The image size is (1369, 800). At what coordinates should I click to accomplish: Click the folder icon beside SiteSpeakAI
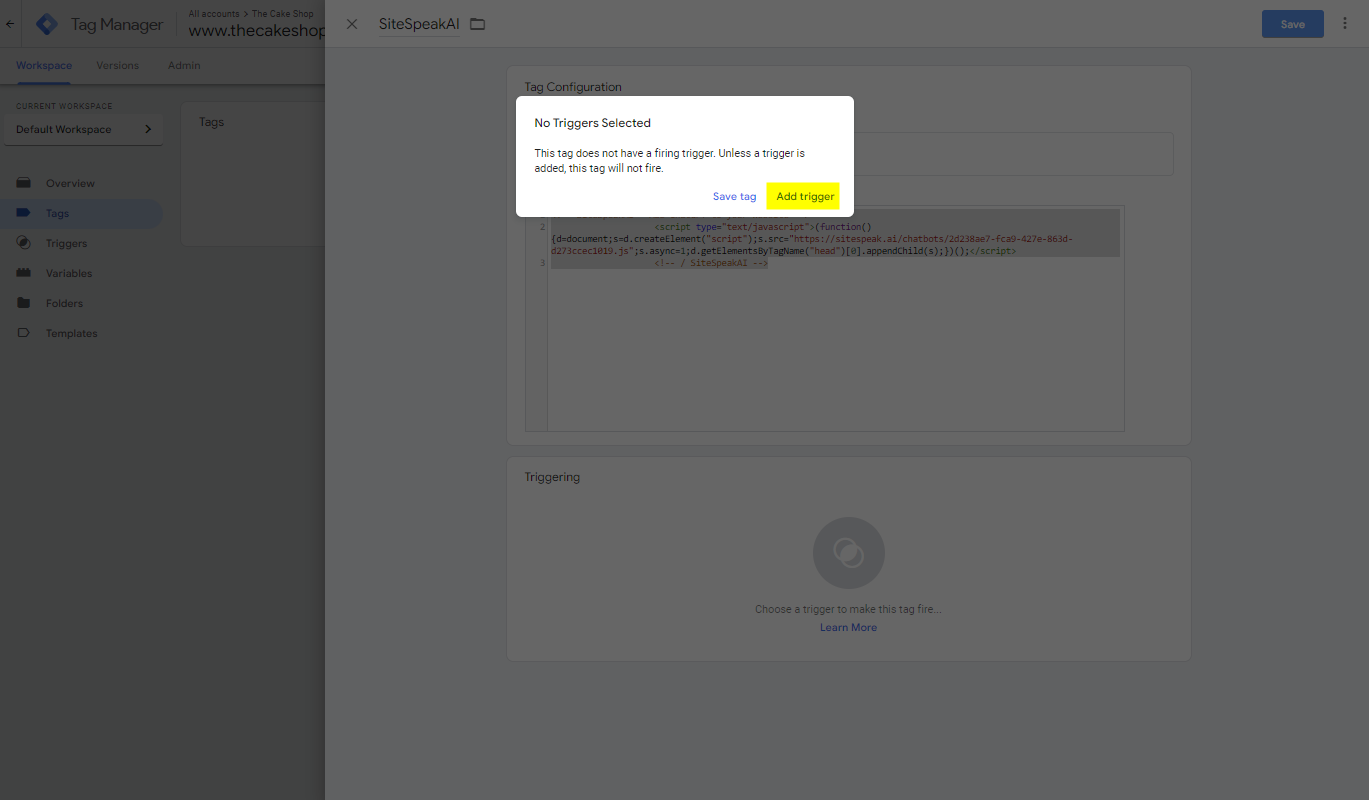[477, 24]
